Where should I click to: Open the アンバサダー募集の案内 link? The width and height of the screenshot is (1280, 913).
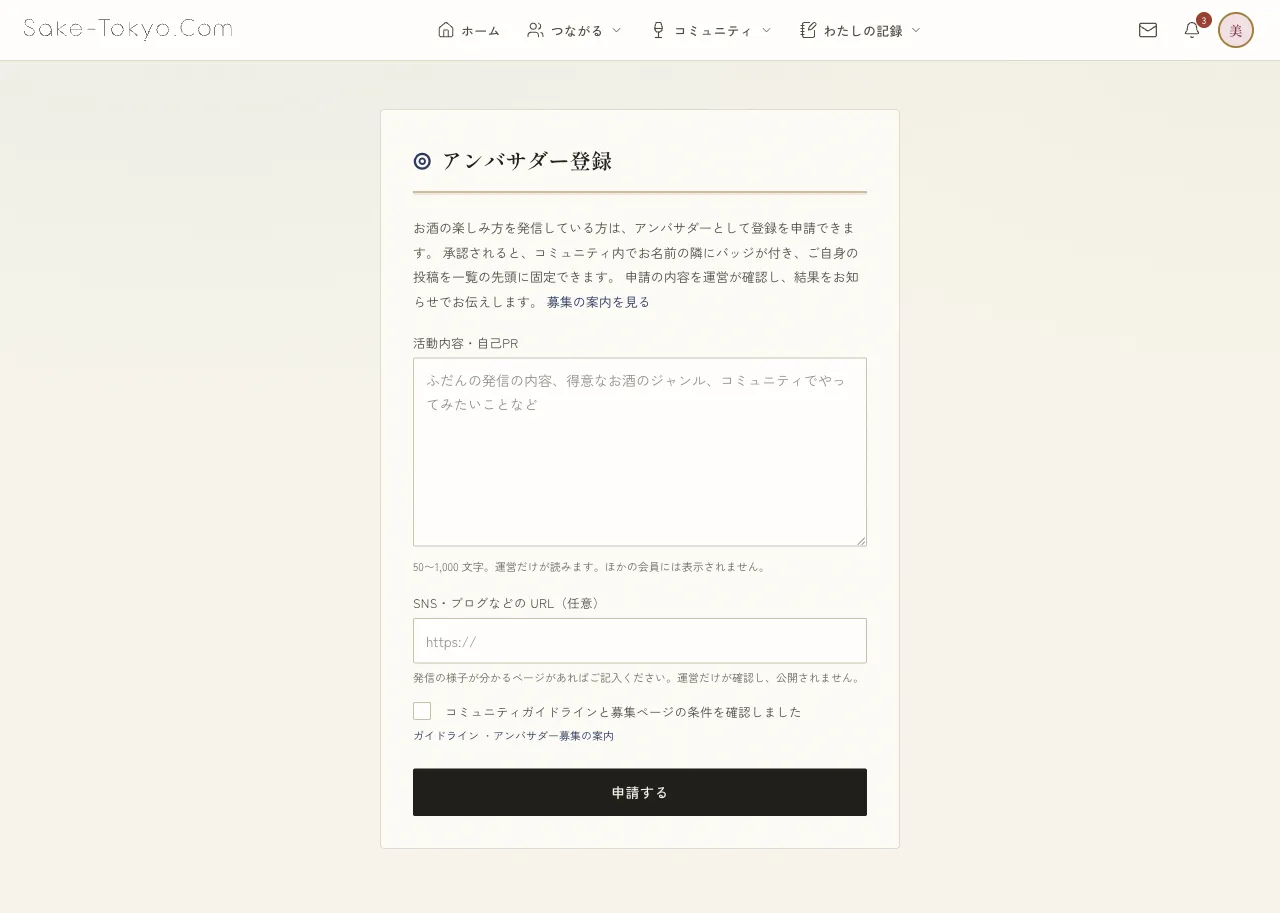click(x=553, y=736)
